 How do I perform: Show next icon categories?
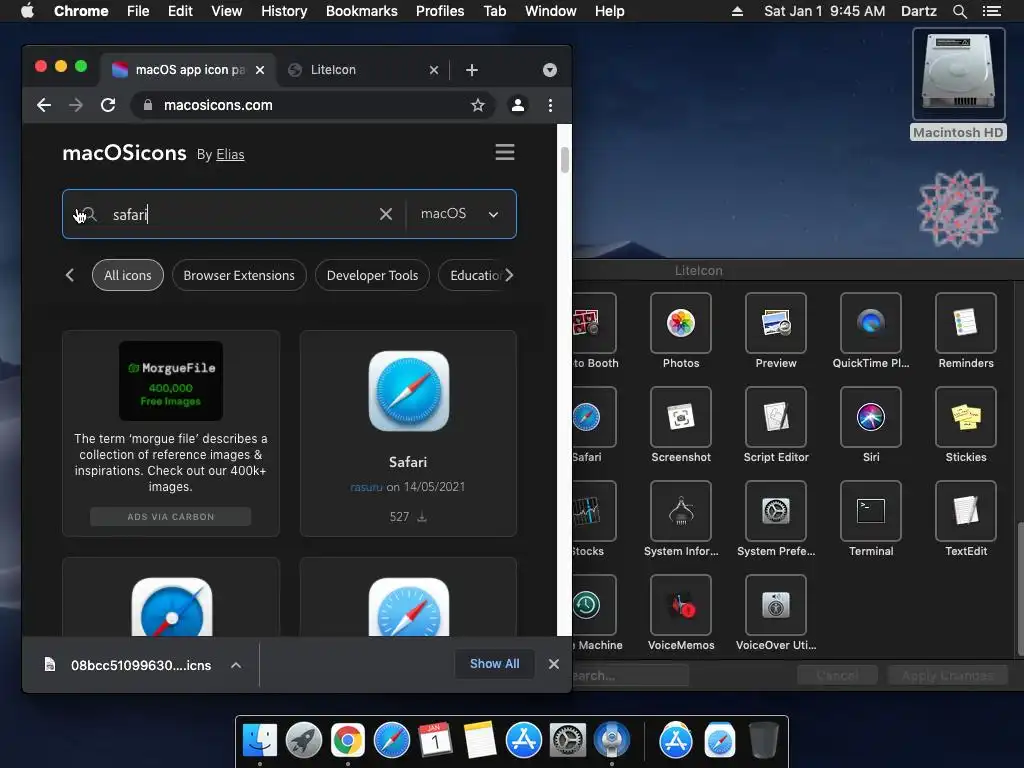coord(509,276)
